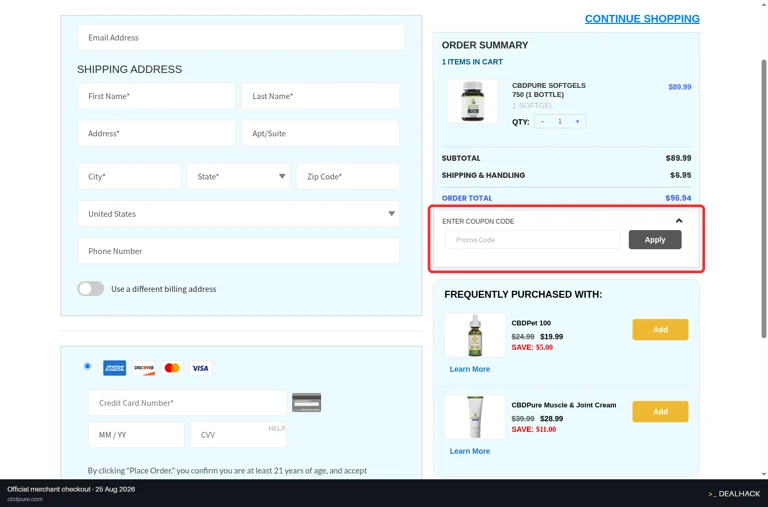Click the ORDER TOTAL label
This screenshot has width=768, height=507.
coord(467,198)
